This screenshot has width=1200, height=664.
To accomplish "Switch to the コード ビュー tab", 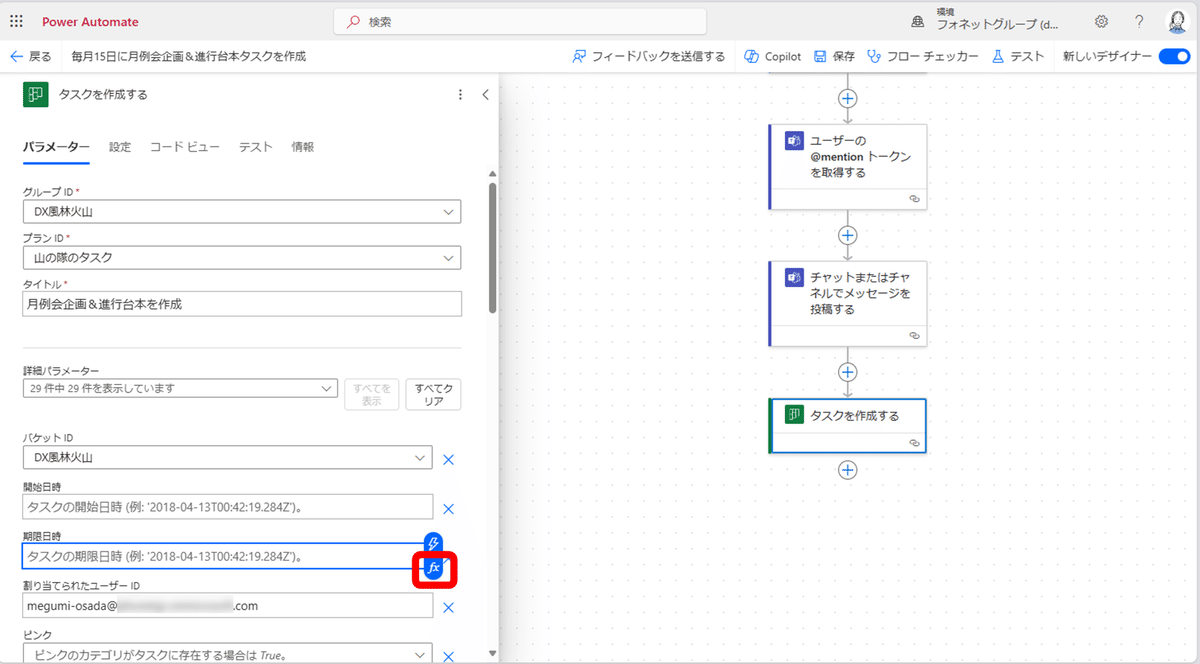I will point(185,147).
